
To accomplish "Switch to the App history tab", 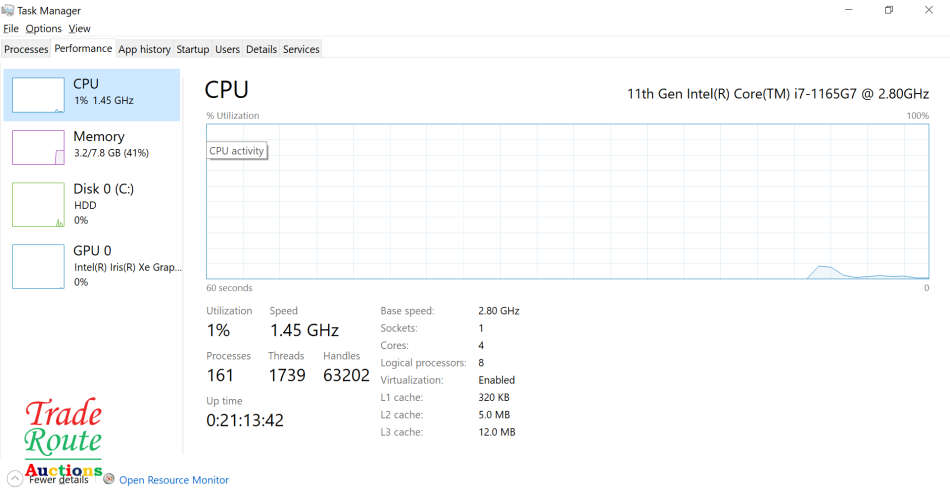I will [x=144, y=49].
